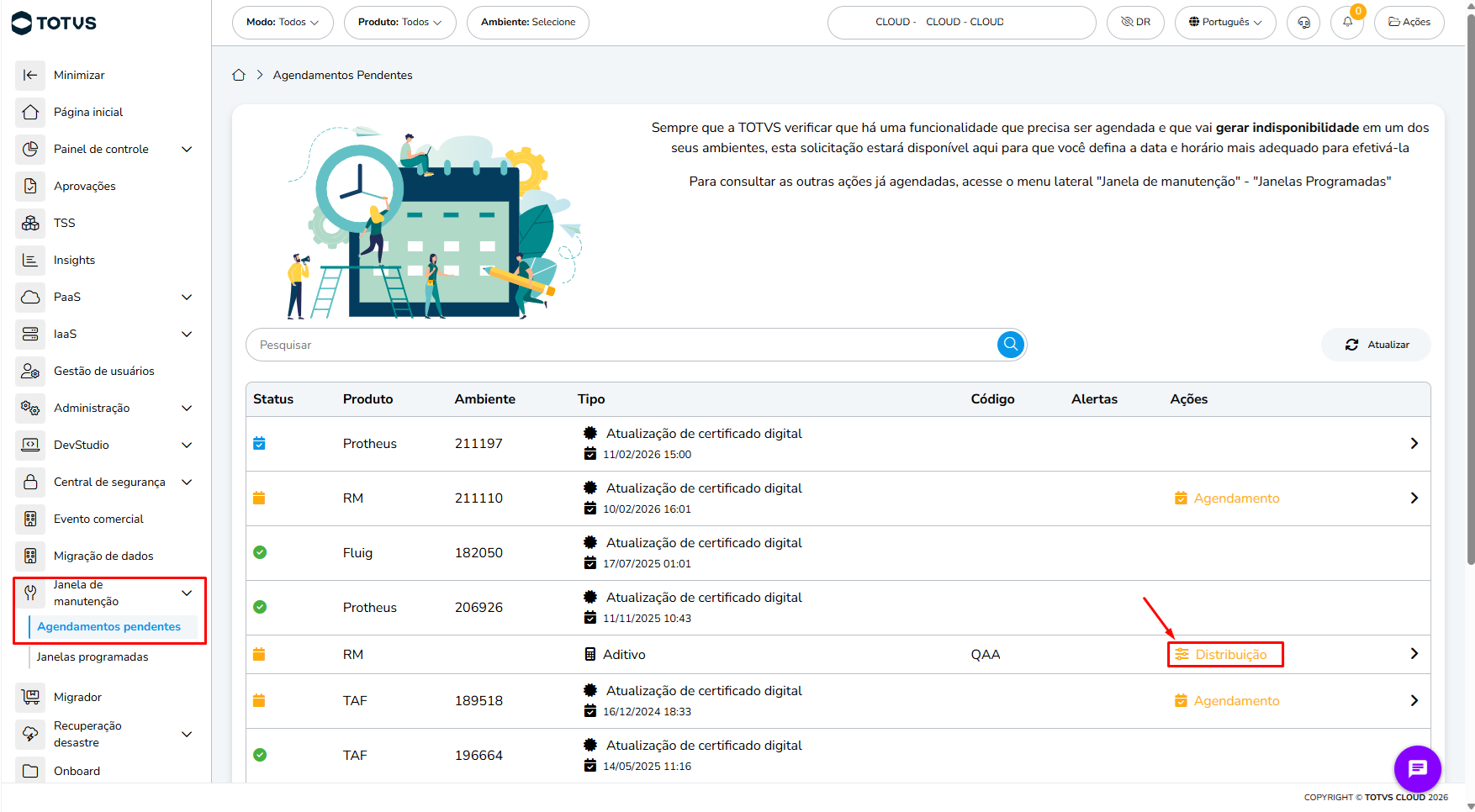The width and height of the screenshot is (1475, 812).
Task: Open row arrow for RM Aditivo
Action: (x=1414, y=653)
